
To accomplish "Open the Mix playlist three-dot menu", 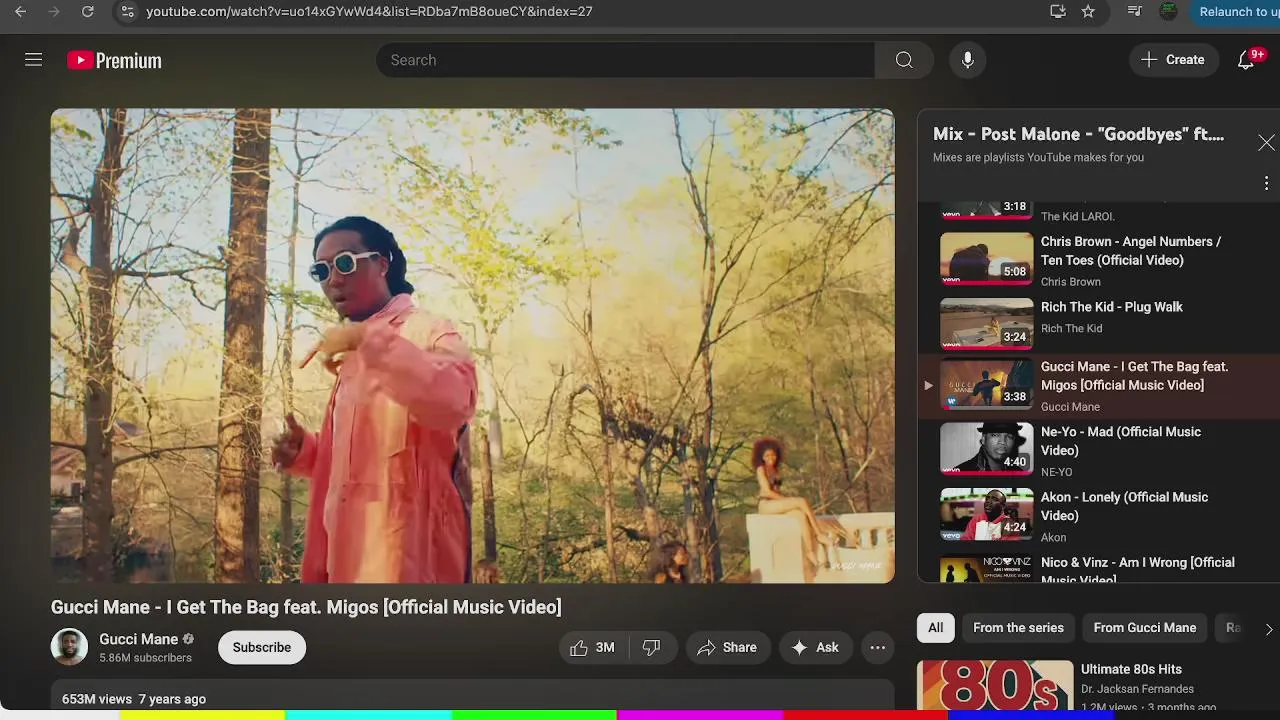I will coord(1266,183).
